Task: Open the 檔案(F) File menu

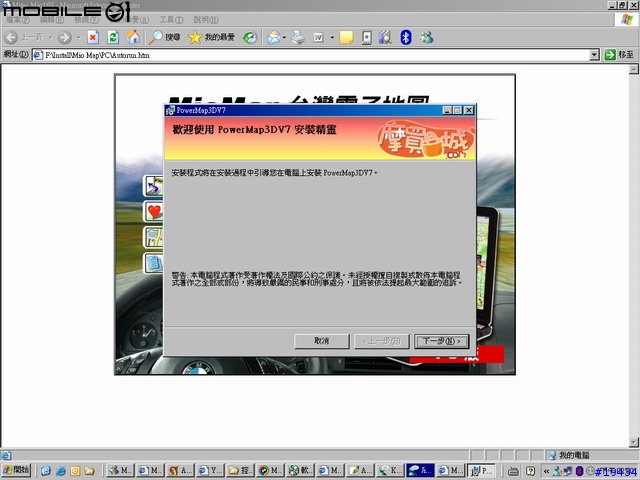Action: tap(17, 20)
